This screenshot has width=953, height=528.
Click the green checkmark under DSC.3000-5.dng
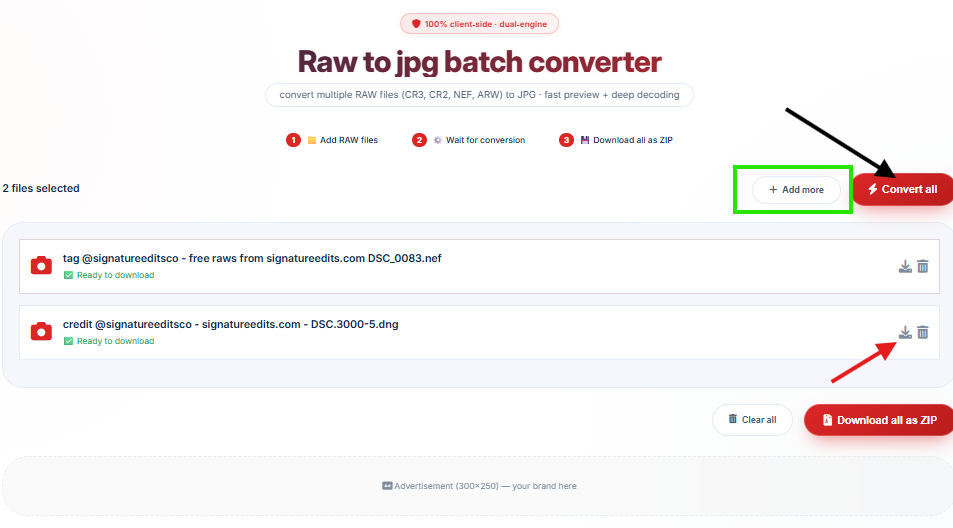coord(68,341)
